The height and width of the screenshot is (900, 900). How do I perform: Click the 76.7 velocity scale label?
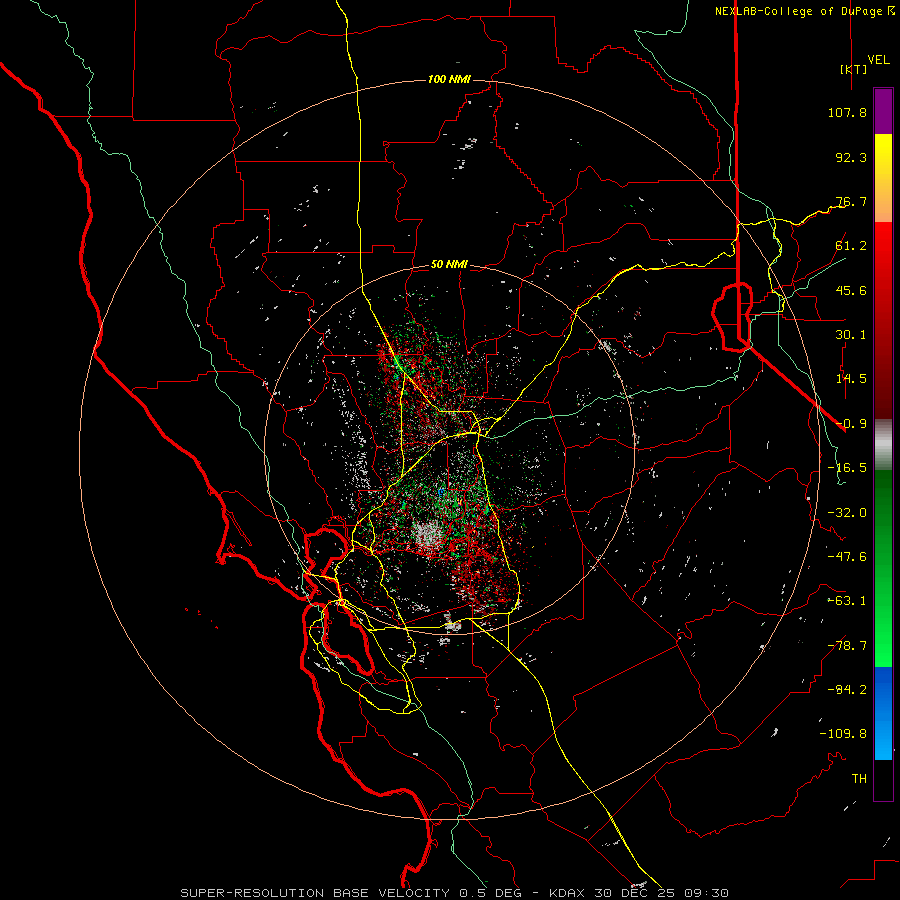[x=851, y=201]
